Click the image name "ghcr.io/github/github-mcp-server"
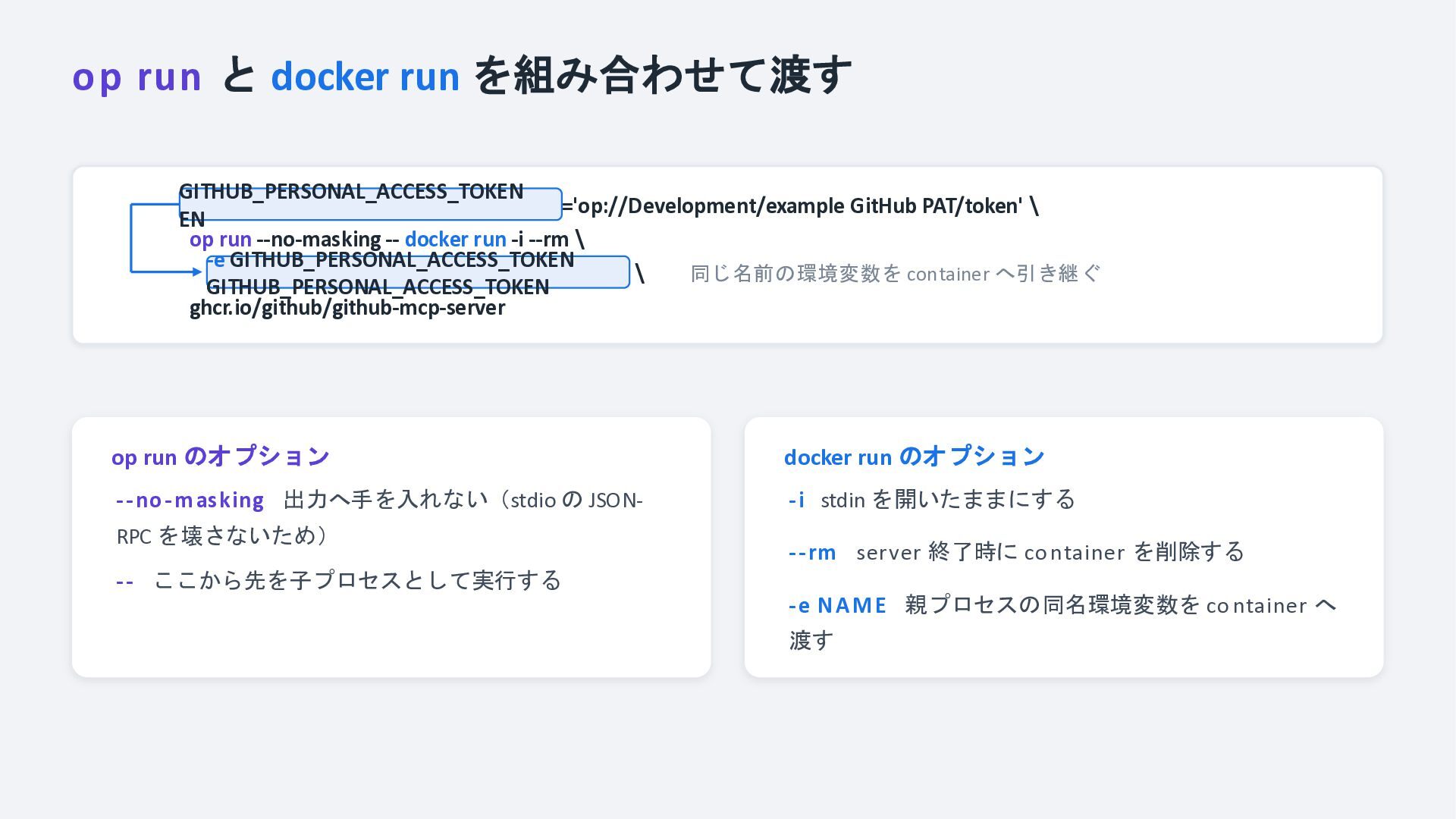This screenshot has width=1456, height=819. pyautogui.click(x=347, y=308)
